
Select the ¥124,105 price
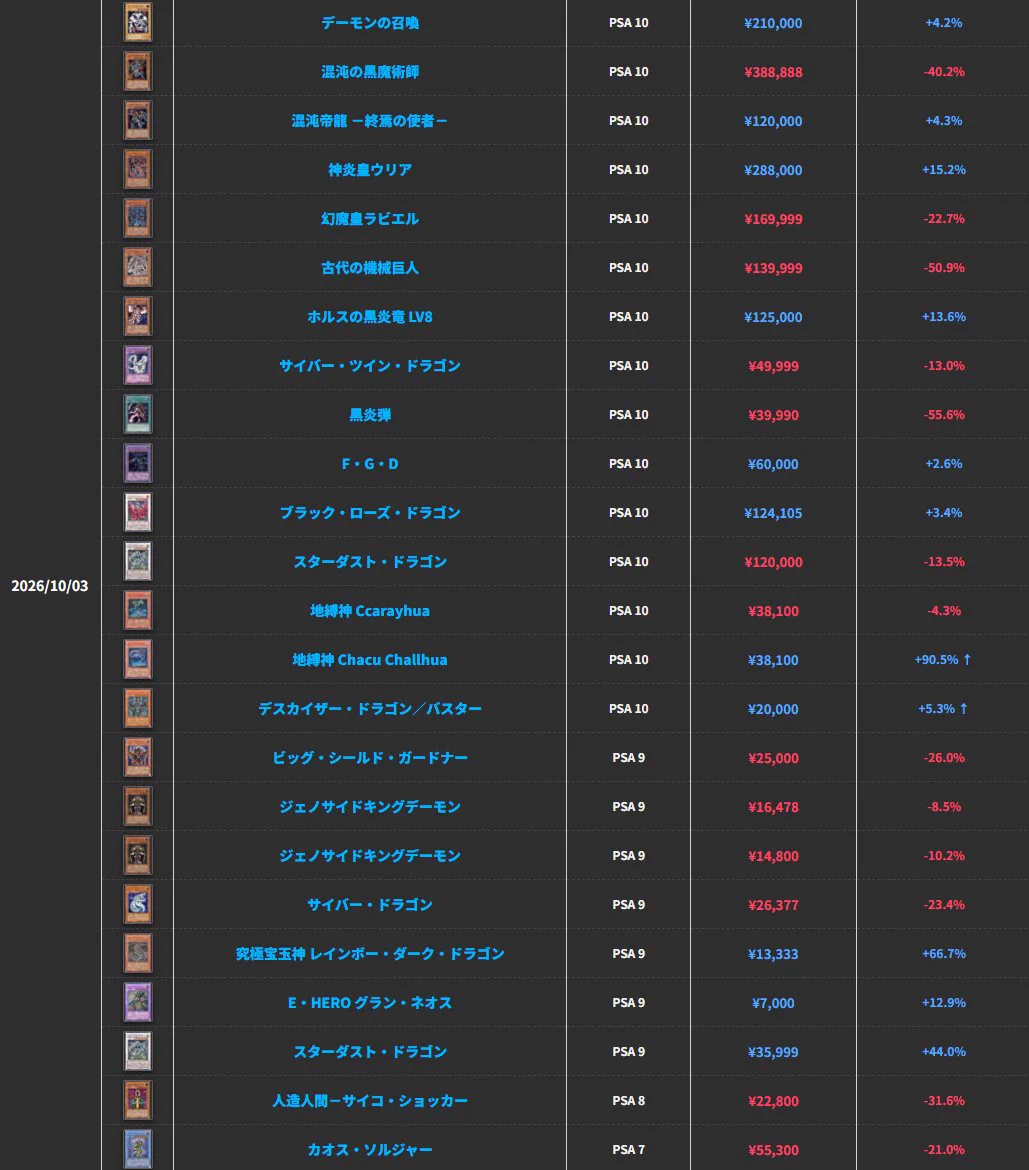pyautogui.click(x=773, y=513)
